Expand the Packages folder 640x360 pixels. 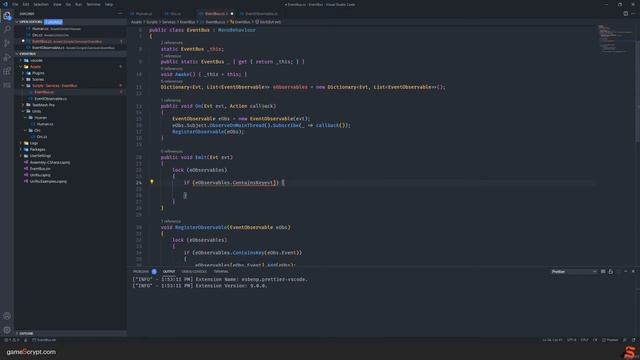pos(34,149)
